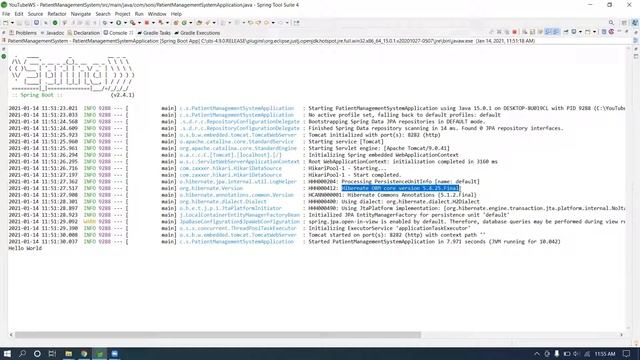Toggle Show Console When Standard Error Changes
Image resolution: width=640 pixels, height=360 pixels.
(x=556, y=32)
